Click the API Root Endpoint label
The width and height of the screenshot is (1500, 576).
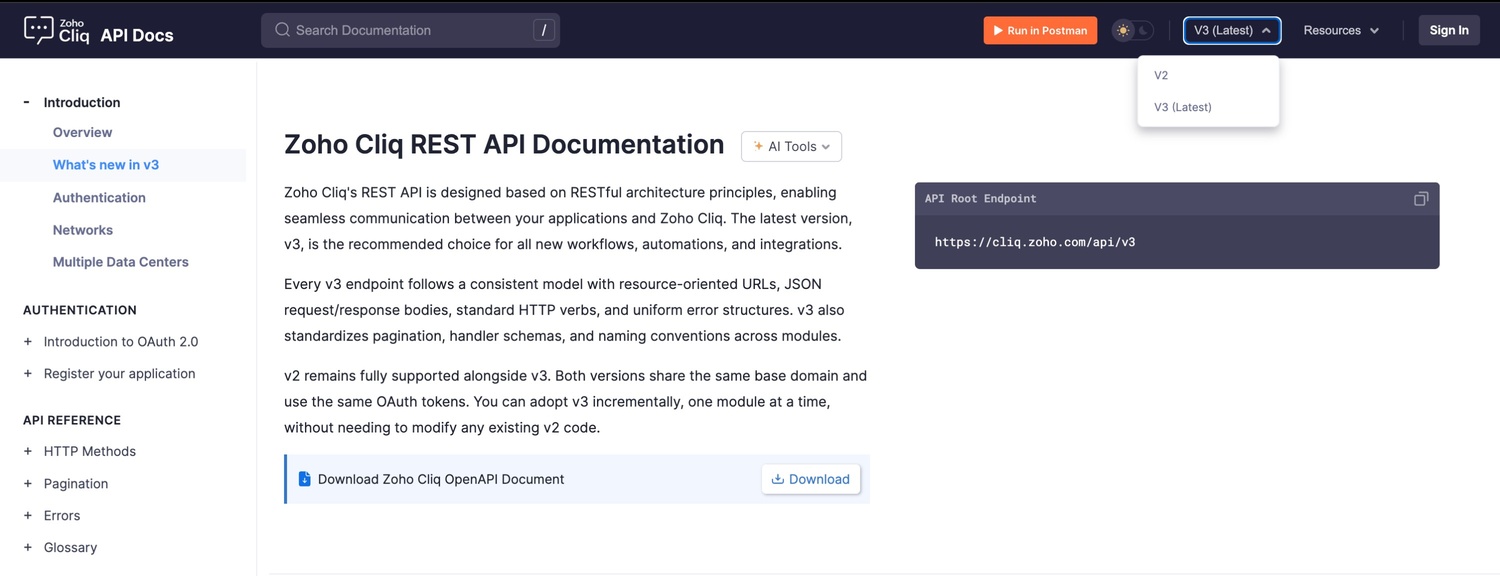click(x=980, y=199)
